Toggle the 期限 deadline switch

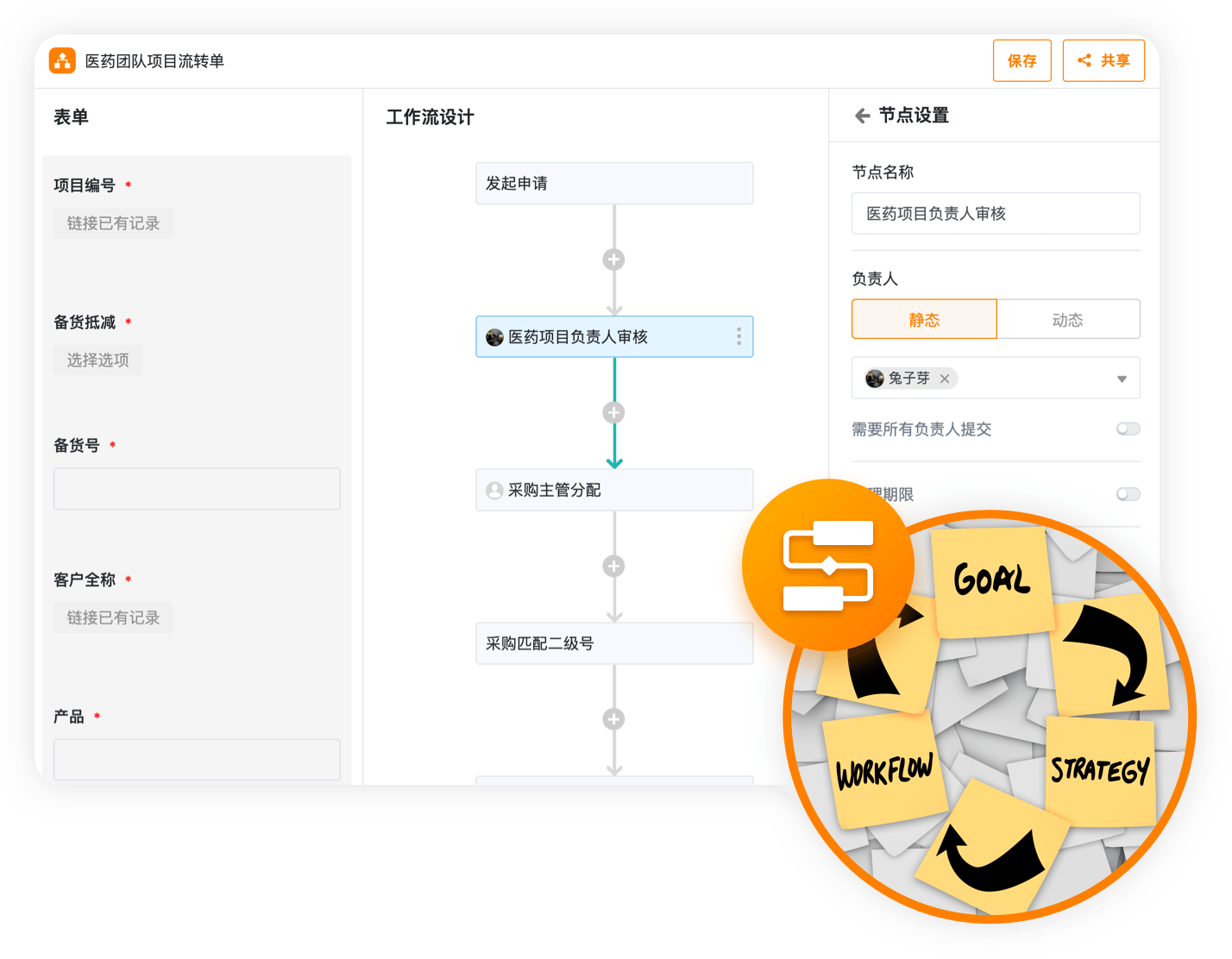pyautogui.click(x=1128, y=494)
